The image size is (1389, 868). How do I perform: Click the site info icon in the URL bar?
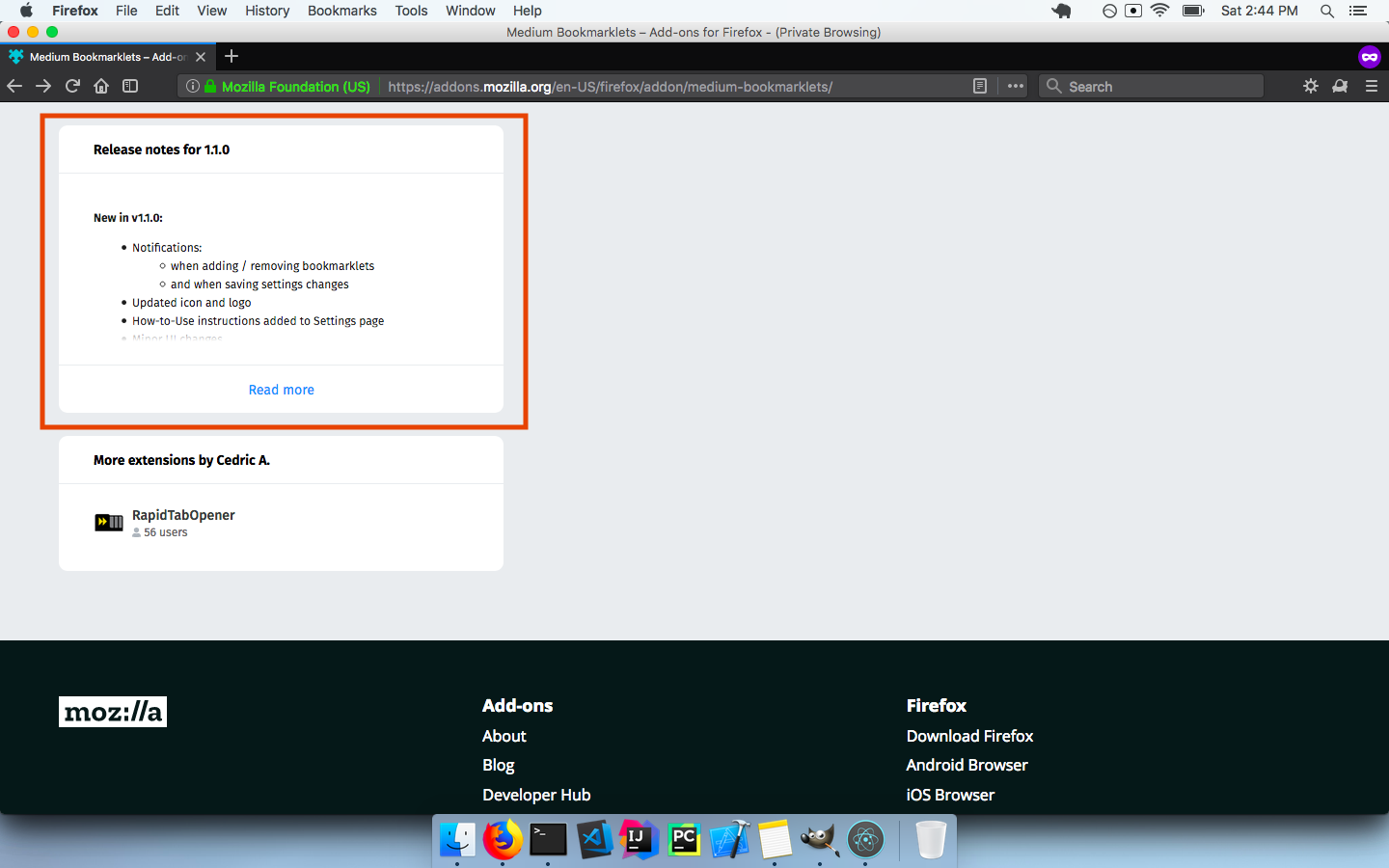[x=193, y=86]
